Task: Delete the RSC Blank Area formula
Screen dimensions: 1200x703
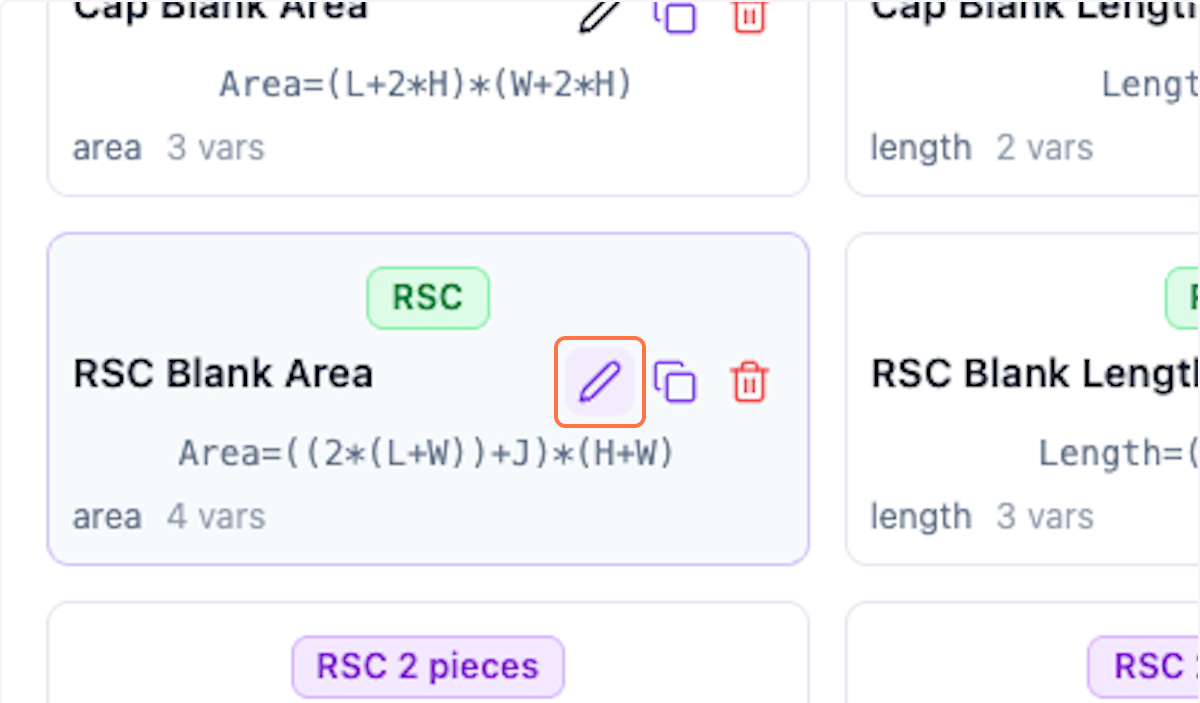Action: (749, 380)
